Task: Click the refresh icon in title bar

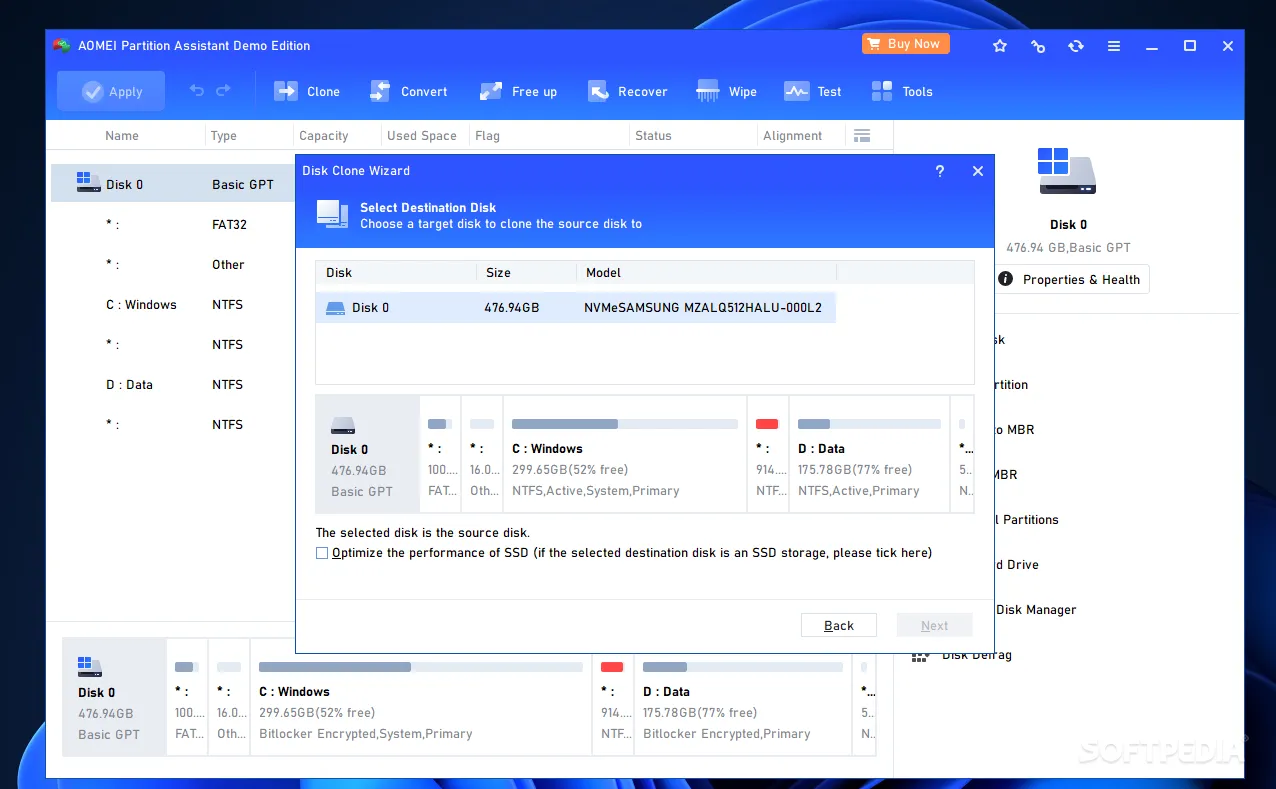Action: pyautogui.click(x=1075, y=46)
